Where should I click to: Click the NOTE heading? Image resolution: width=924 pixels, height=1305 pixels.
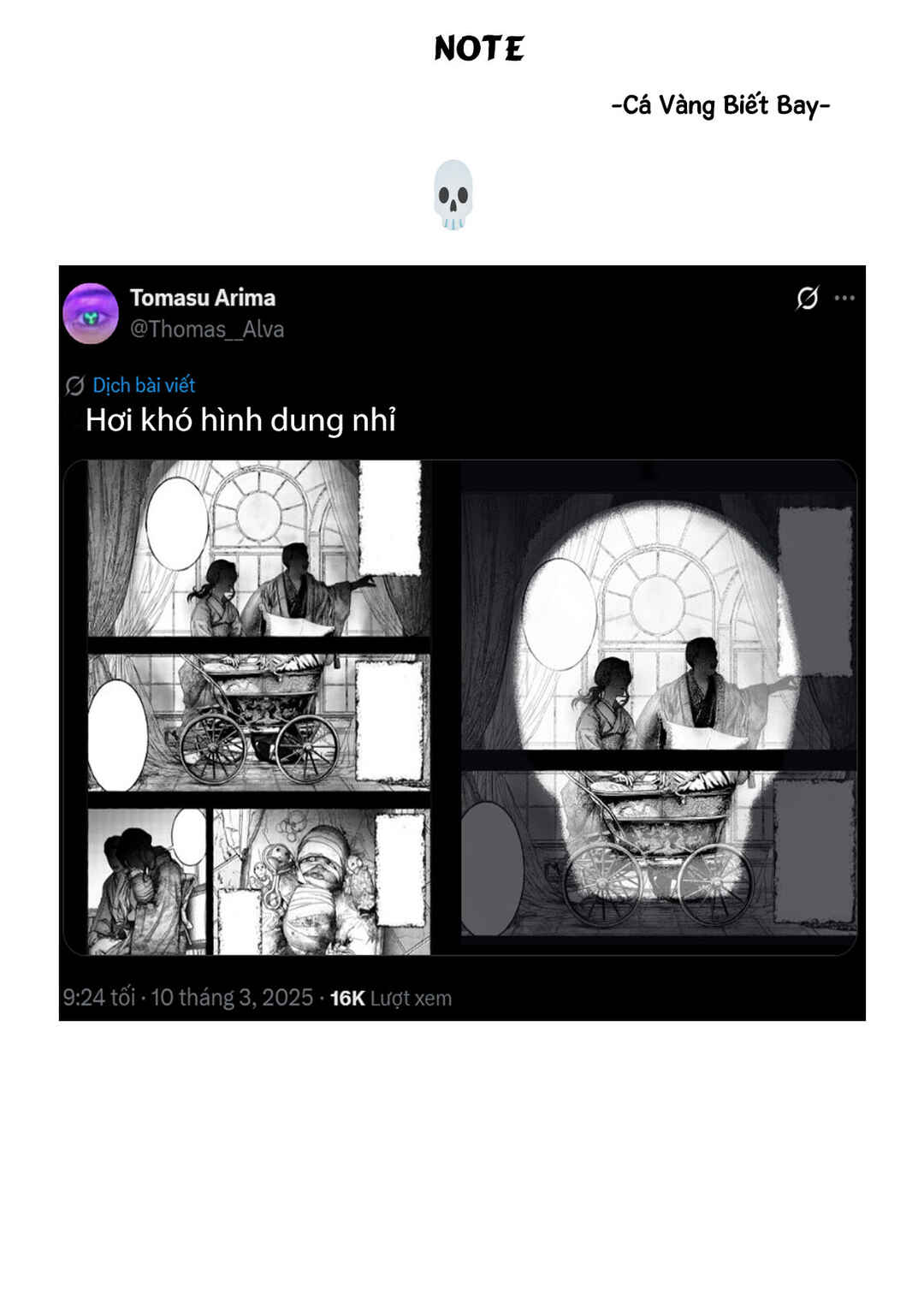point(479,49)
